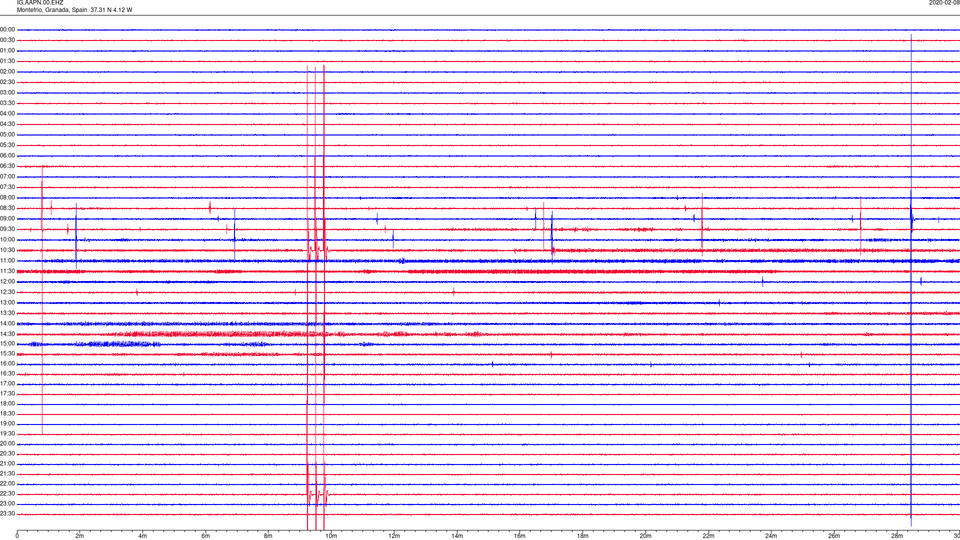Select the '13:30' time row label
Image resolution: width=960 pixels, height=540 pixels.
[7, 313]
